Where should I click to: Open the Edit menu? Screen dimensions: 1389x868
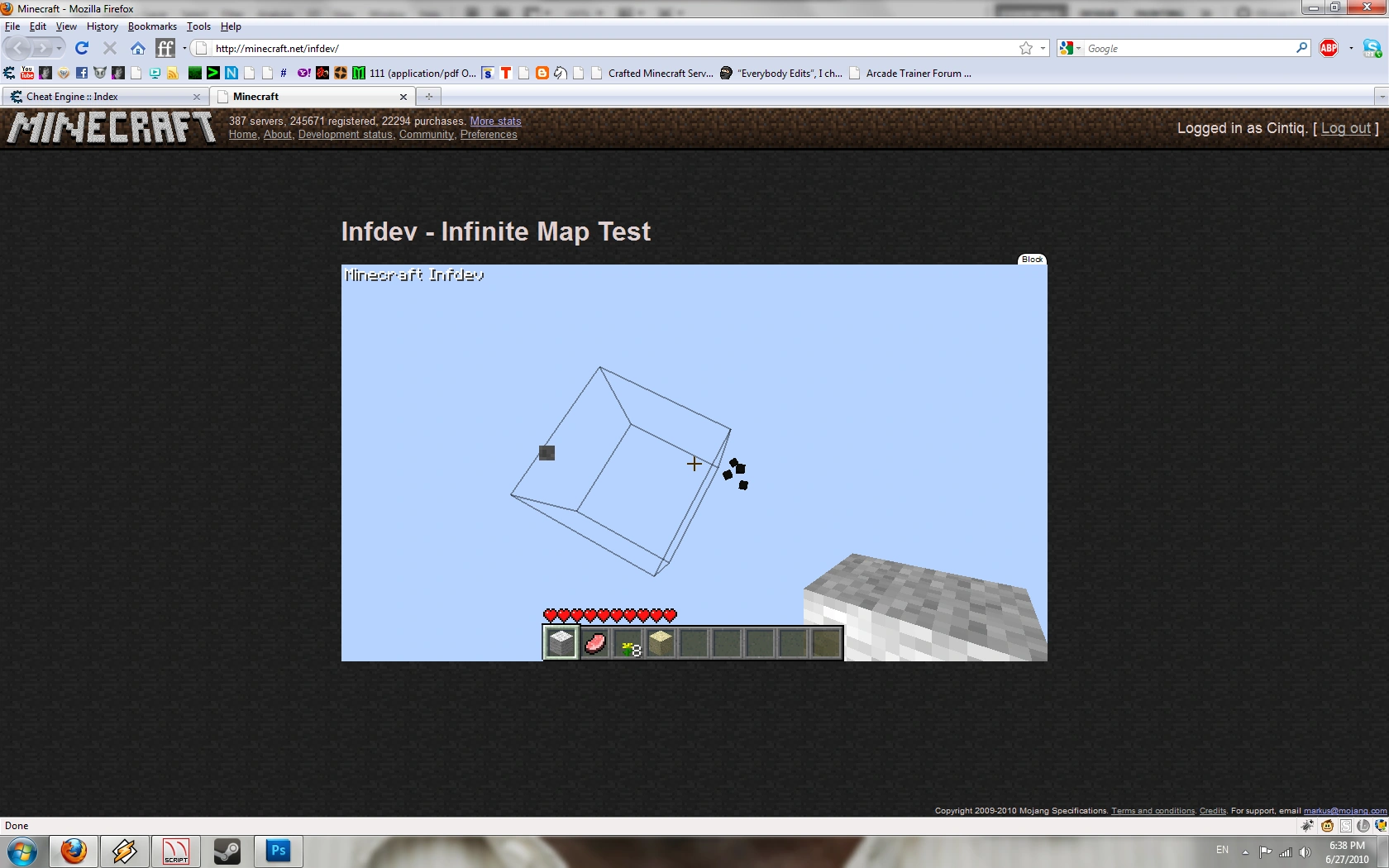click(x=38, y=26)
